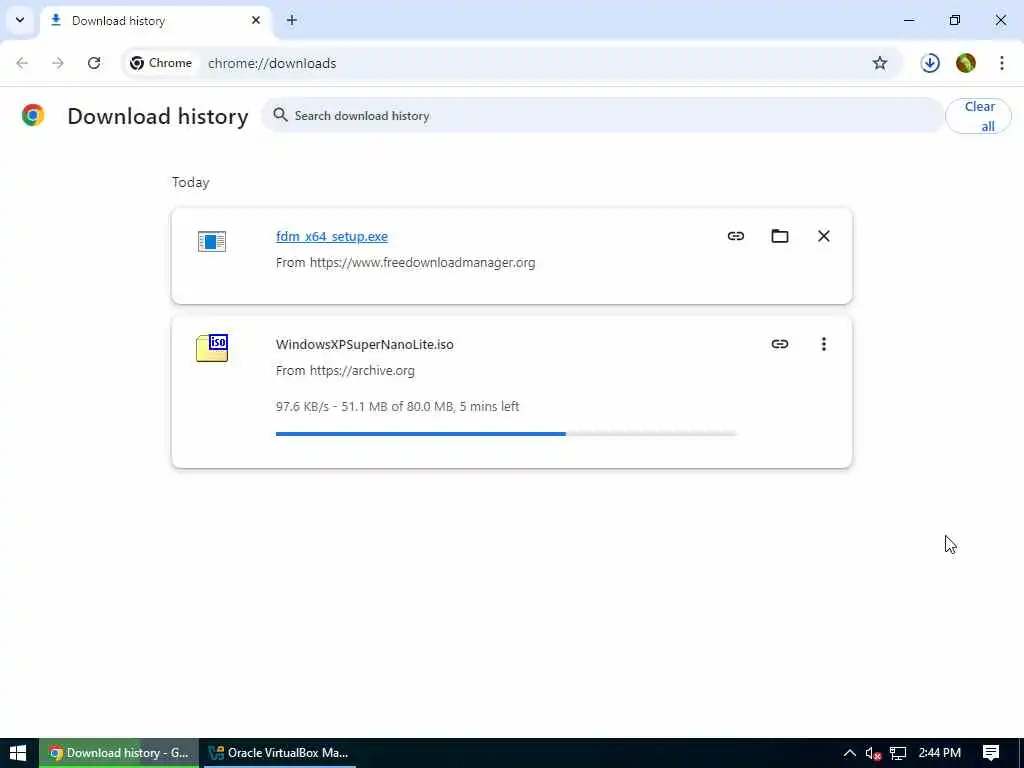
Task: Copy download link for fdm_x64_setup.exe
Action: pos(736,236)
